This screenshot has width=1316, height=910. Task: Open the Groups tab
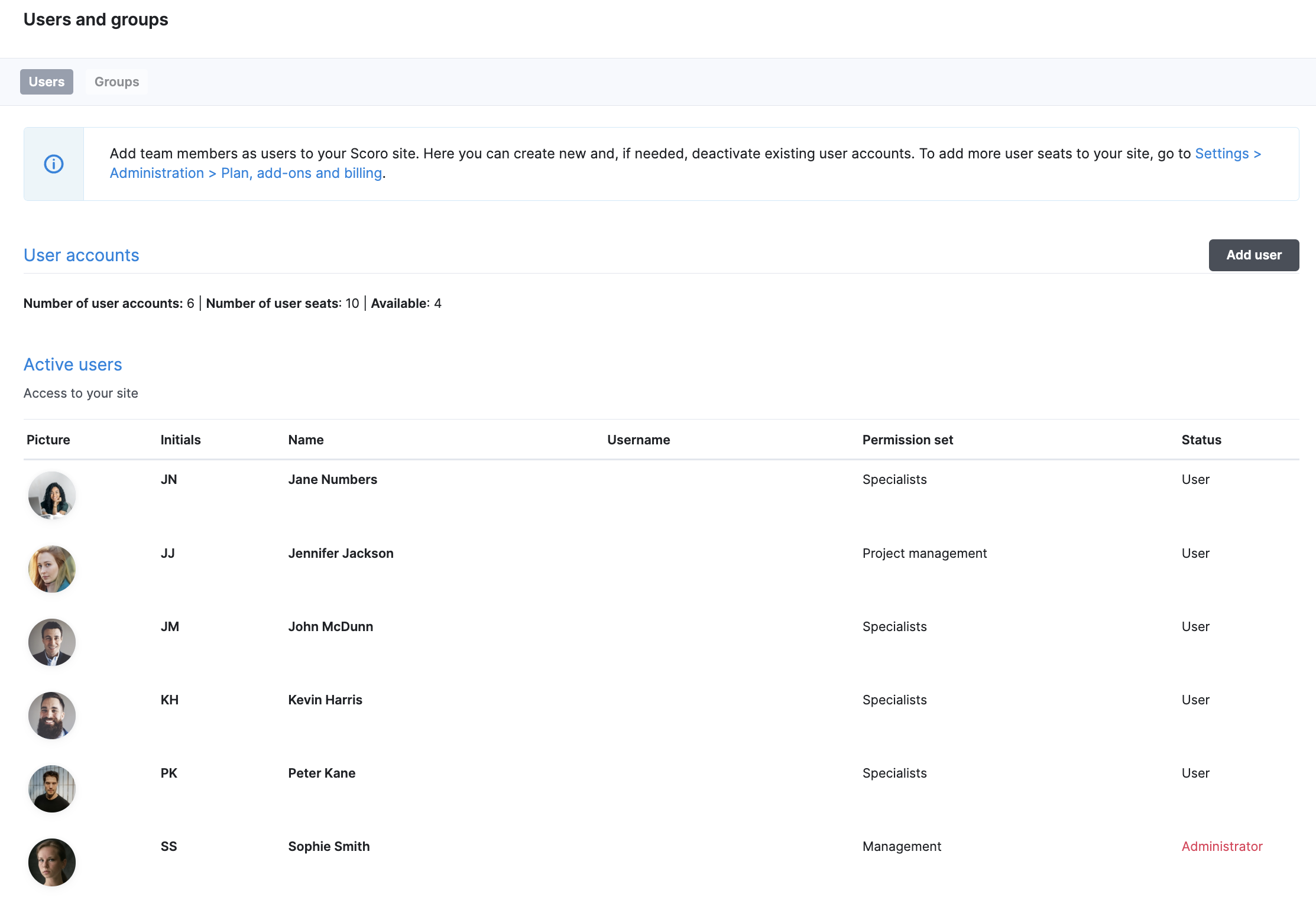pos(117,82)
